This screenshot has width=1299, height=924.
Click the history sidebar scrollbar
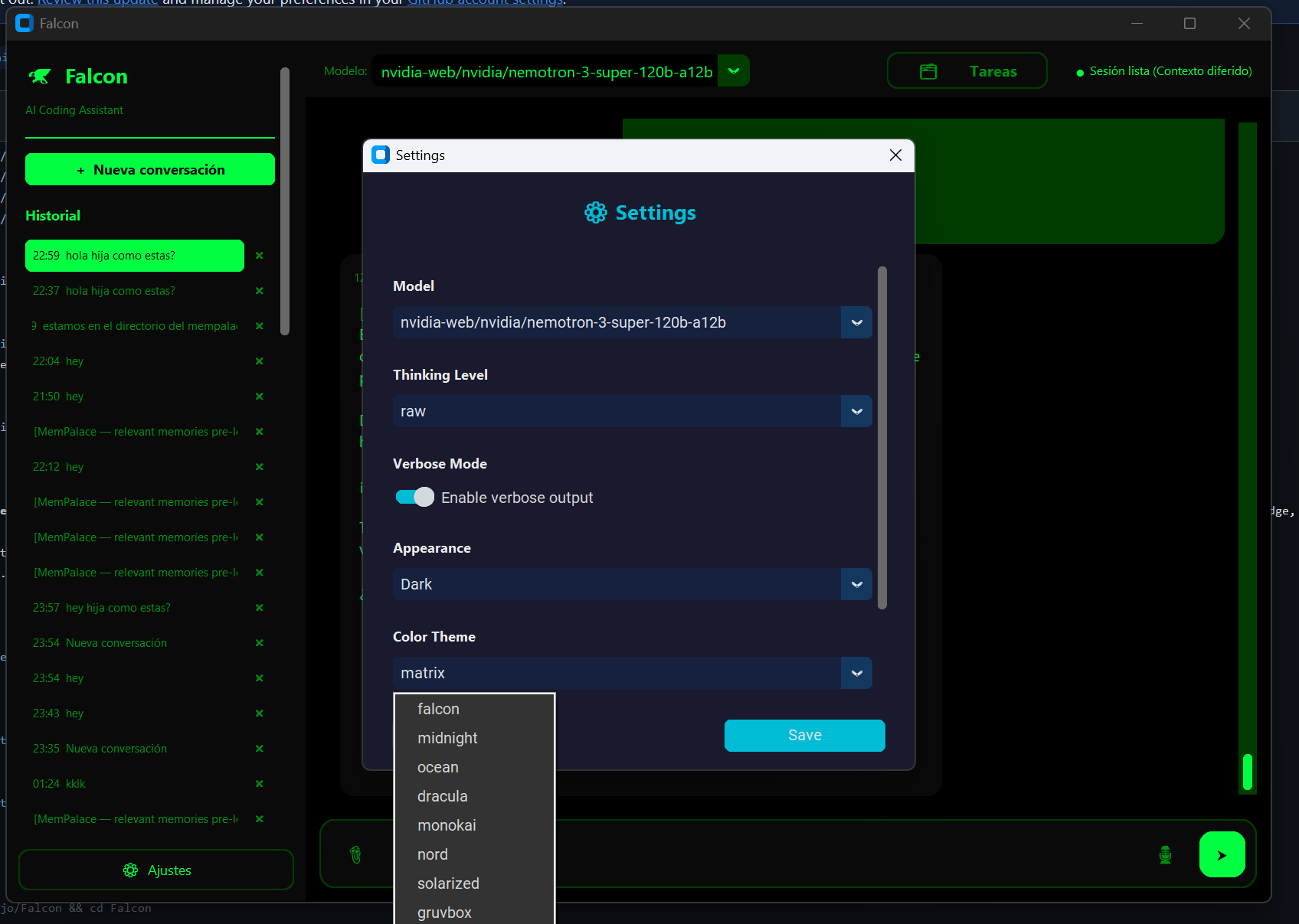coord(285,201)
